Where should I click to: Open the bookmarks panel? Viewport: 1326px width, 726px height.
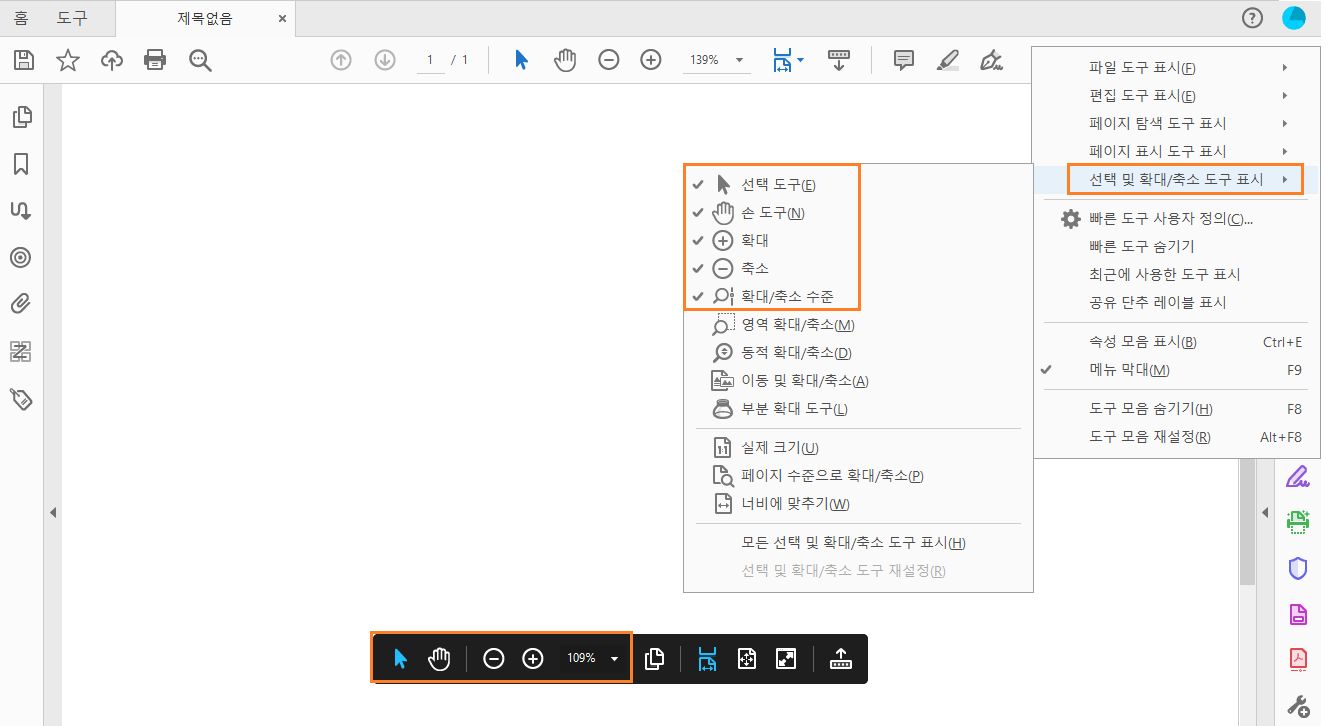[21, 163]
